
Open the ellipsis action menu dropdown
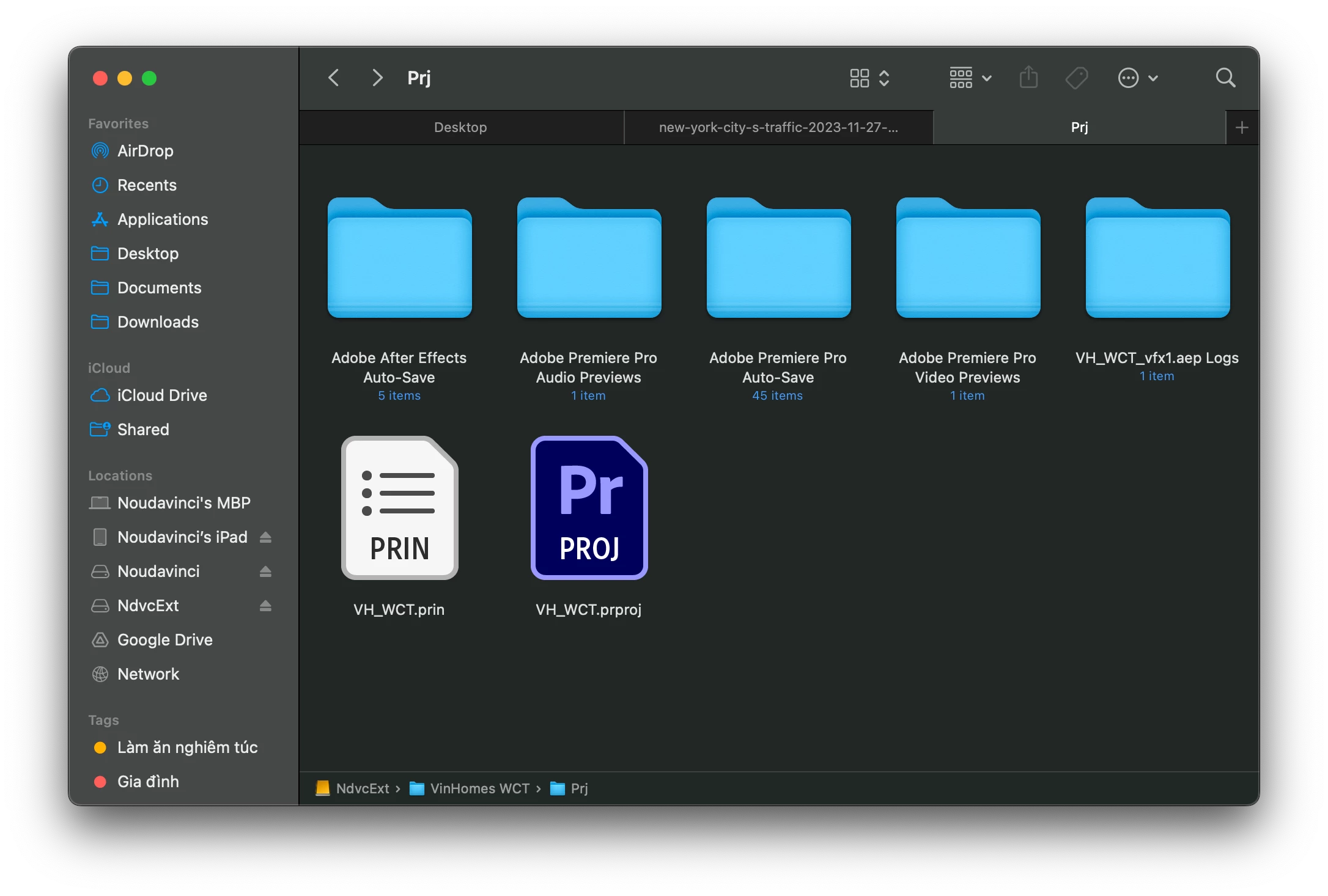1137,78
